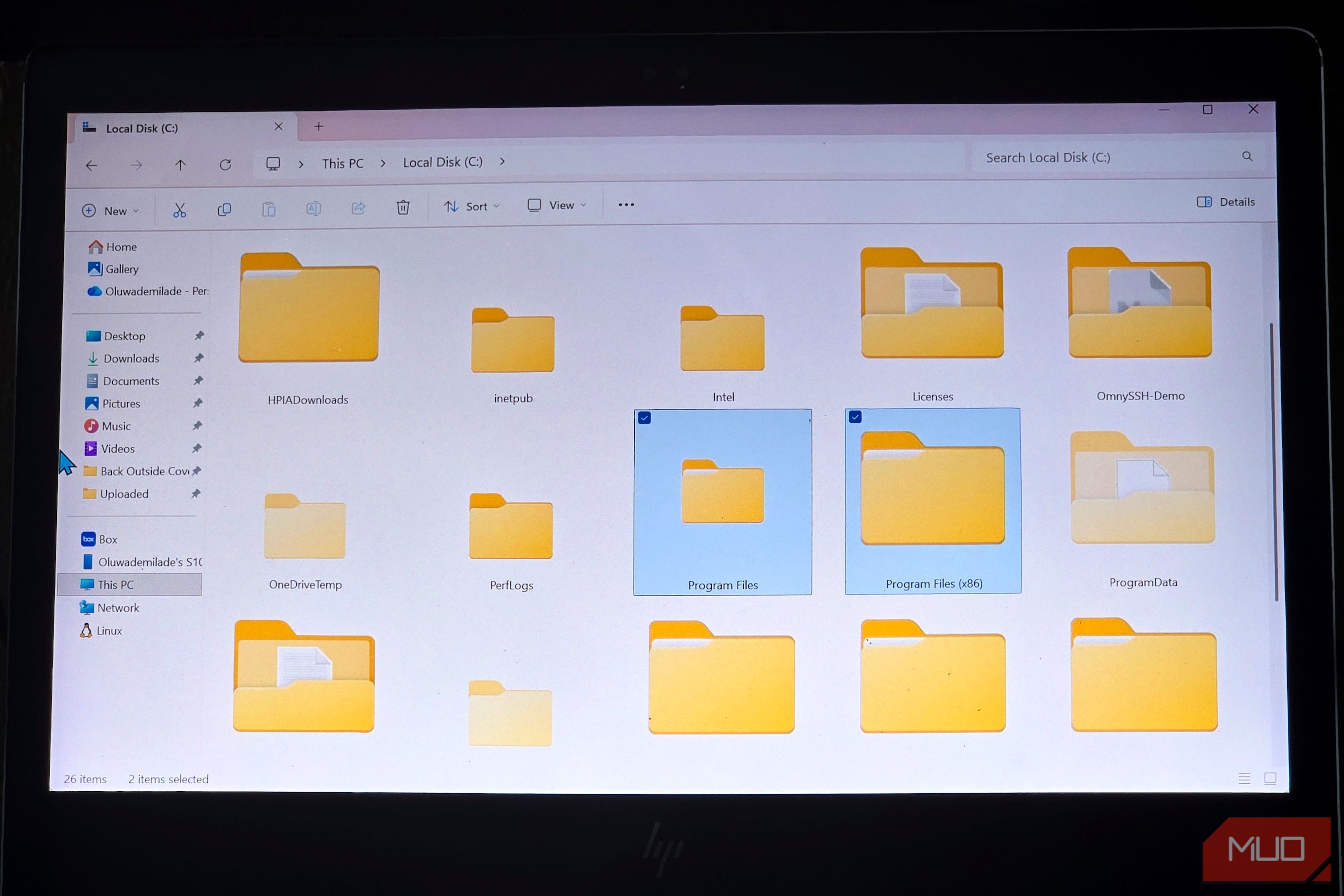Open the View dropdown menu
The width and height of the screenshot is (1344, 896).
(557, 205)
